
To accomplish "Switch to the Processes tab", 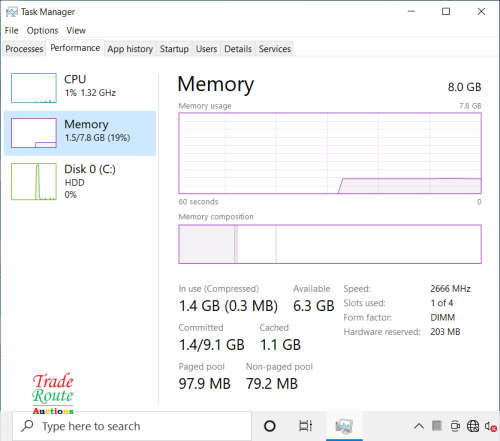I will tap(24, 49).
